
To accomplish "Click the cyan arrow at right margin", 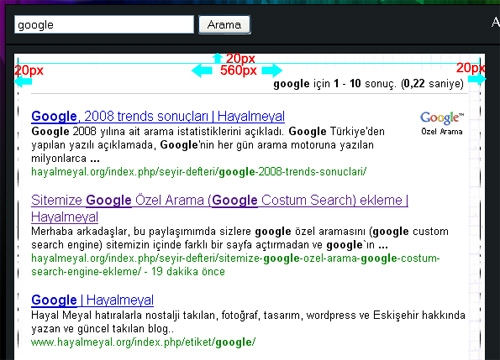I will (x=477, y=79).
